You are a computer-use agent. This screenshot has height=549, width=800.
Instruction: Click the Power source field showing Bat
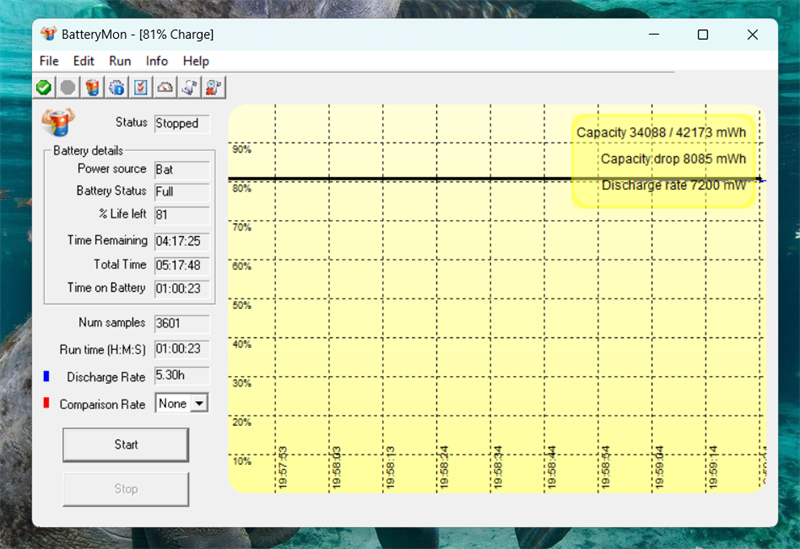coord(182,169)
